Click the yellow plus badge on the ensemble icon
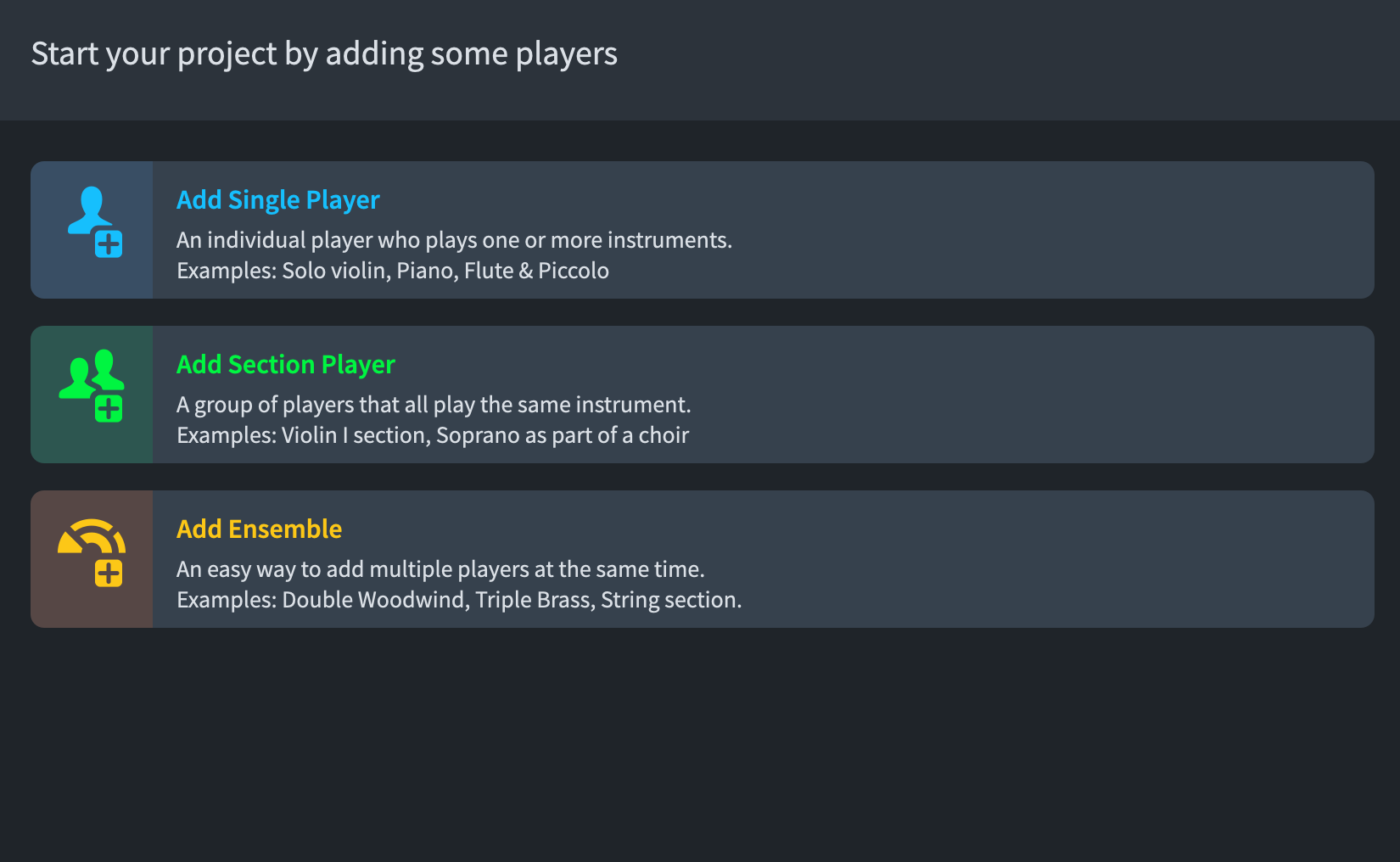Viewport: 1400px width, 862px height. (109, 574)
